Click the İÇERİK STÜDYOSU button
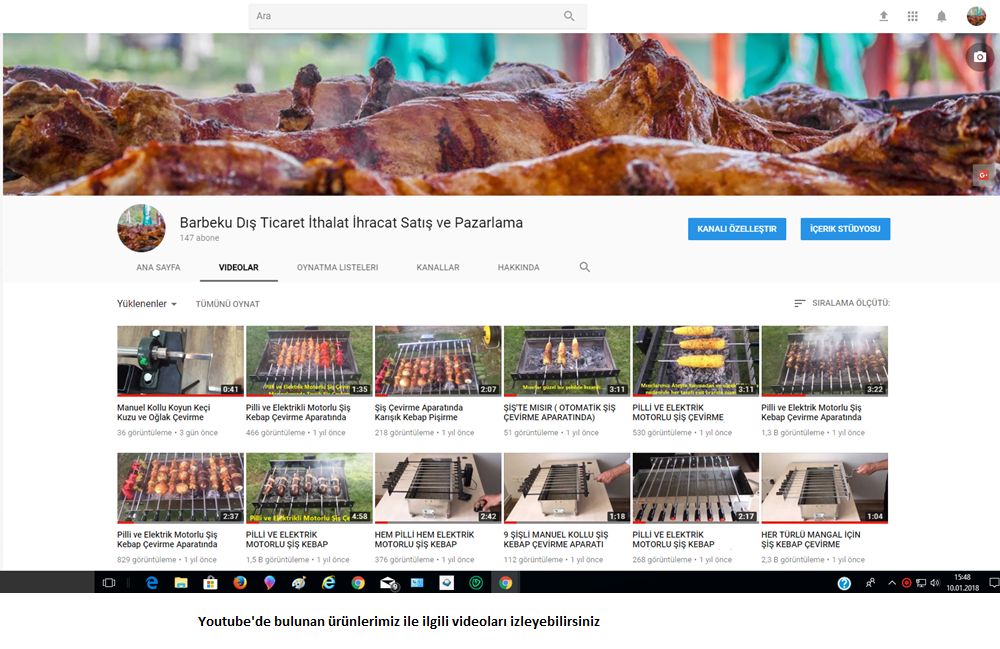The height and width of the screenshot is (649, 1000). (845, 229)
